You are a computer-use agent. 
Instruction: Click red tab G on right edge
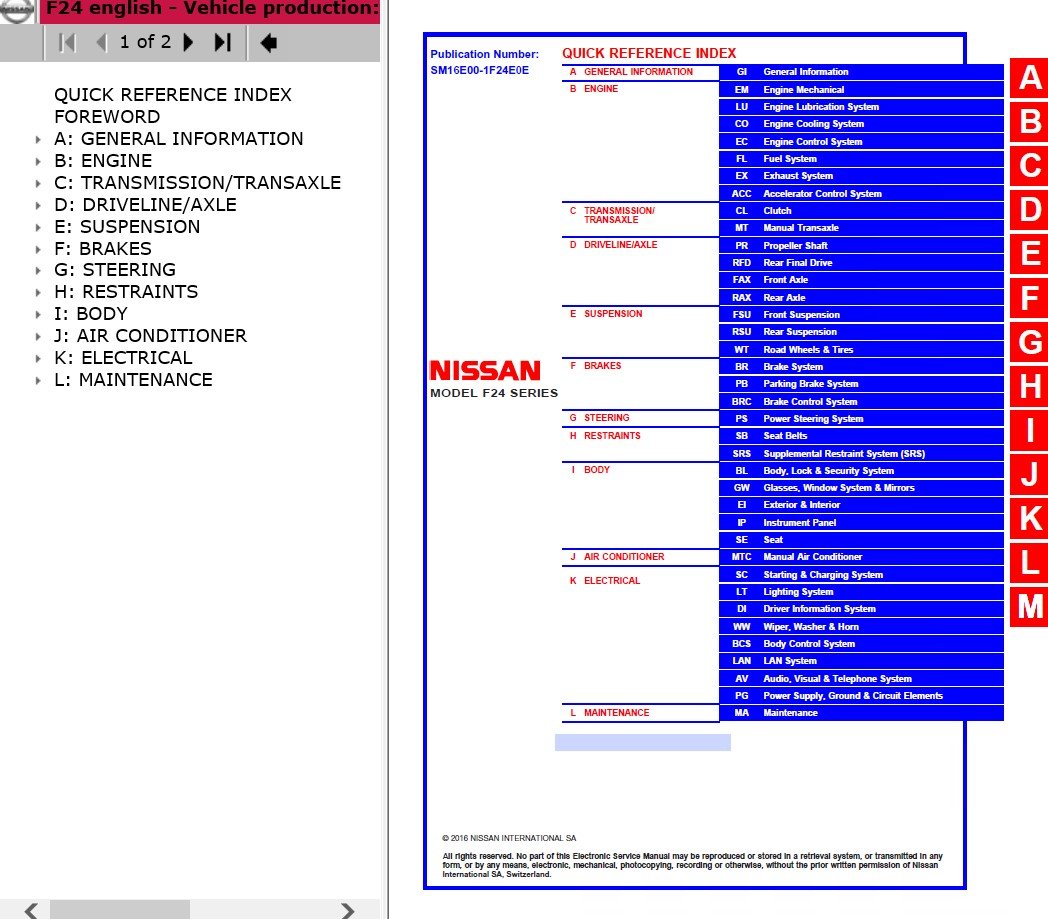(1029, 342)
